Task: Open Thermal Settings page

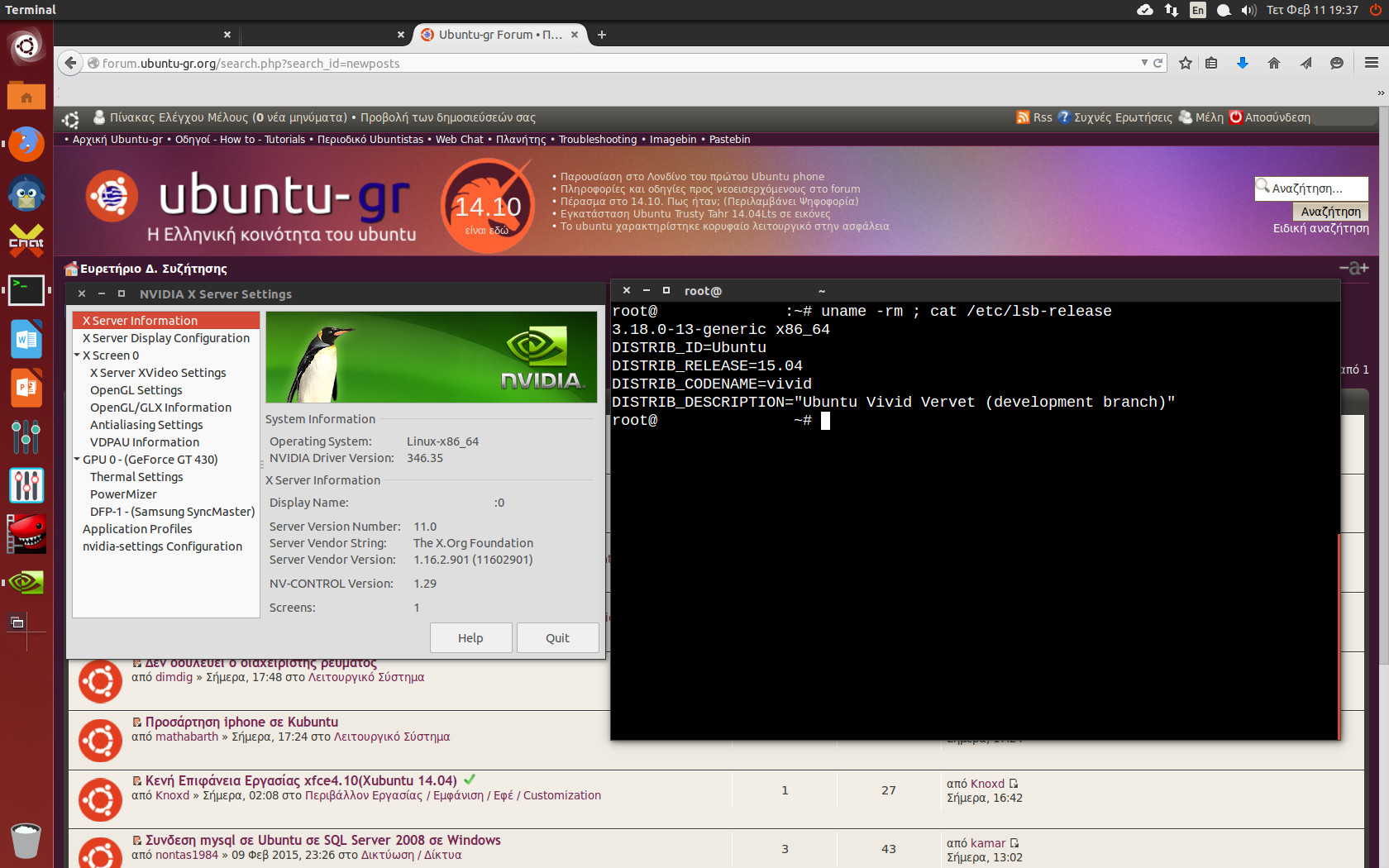Action: (x=136, y=477)
